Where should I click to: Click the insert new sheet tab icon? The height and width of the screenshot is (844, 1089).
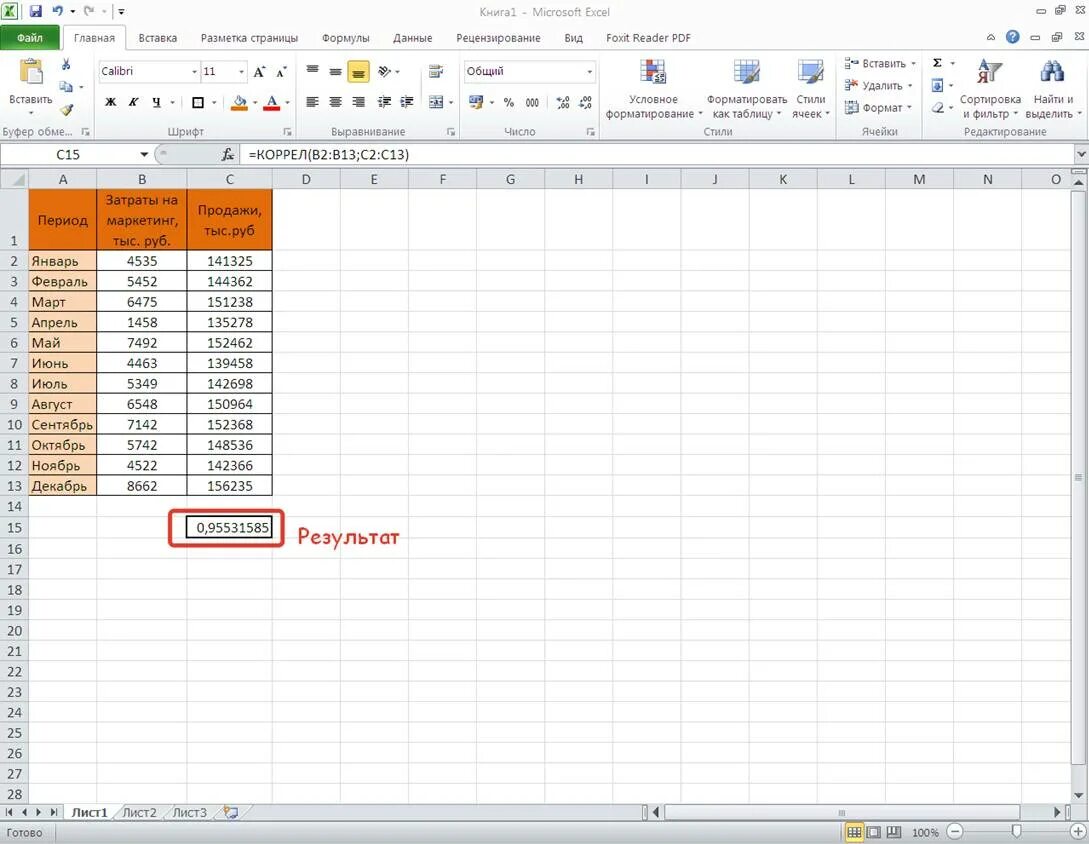(230, 812)
